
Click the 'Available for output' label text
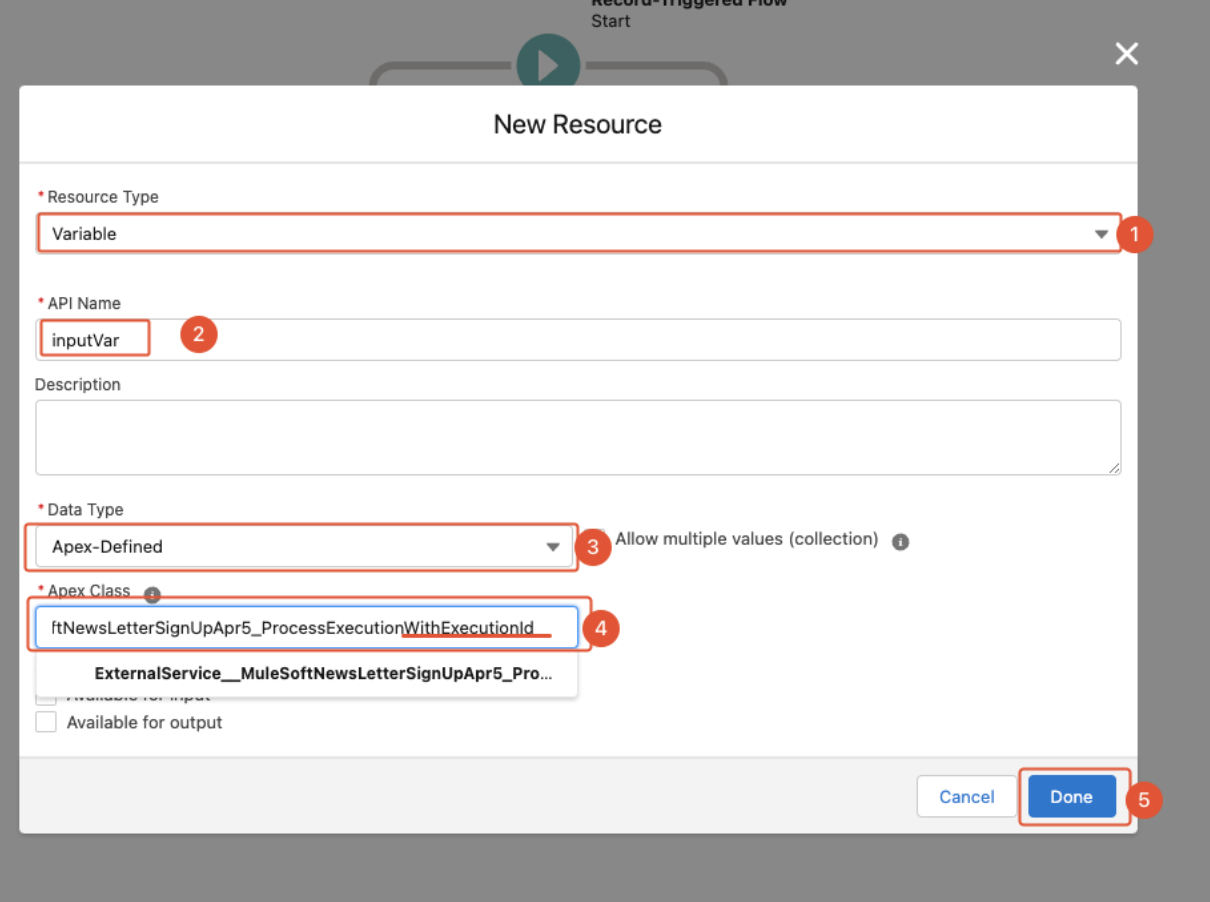tap(144, 722)
